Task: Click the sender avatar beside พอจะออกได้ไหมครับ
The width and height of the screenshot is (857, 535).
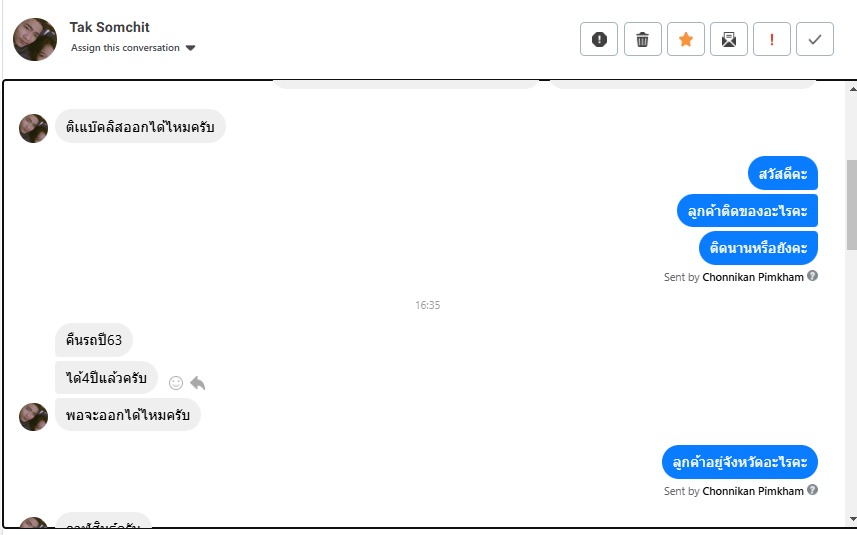Action: pyautogui.click(x=33, y=417)
